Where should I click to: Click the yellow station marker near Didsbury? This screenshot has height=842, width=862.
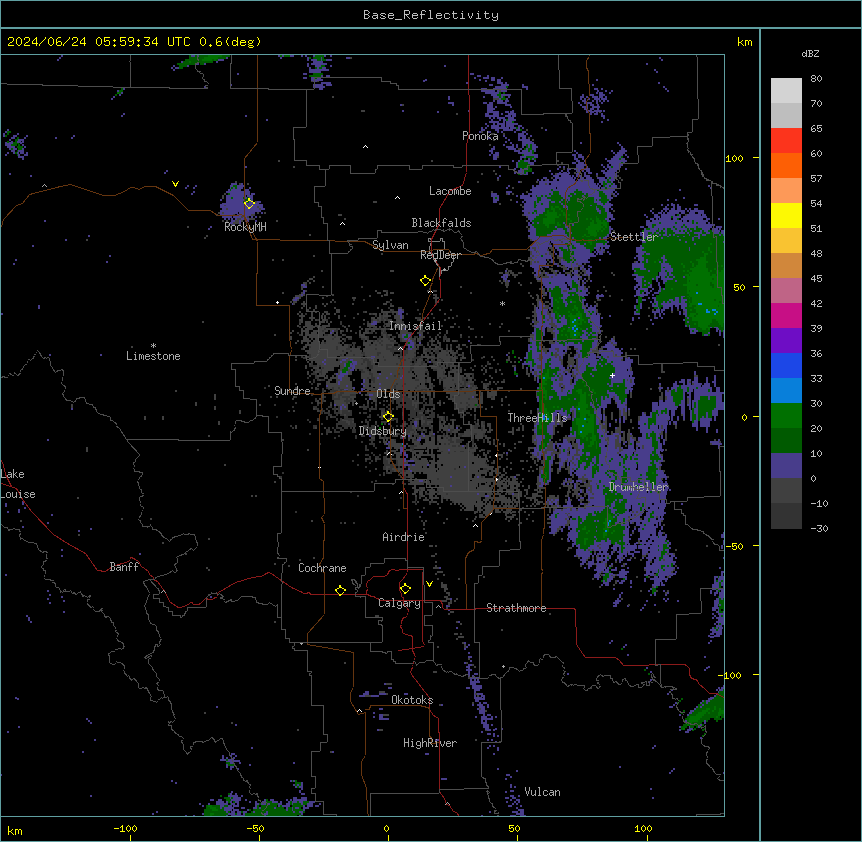[388, 417]
